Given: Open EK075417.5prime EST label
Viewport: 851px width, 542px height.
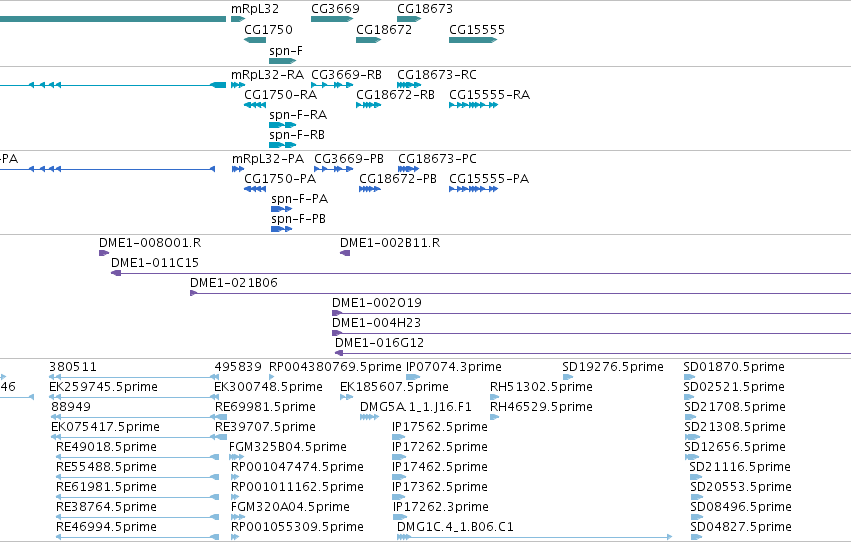Looking at the screenshot, I should pyautogui.click(x=105, y=428).
